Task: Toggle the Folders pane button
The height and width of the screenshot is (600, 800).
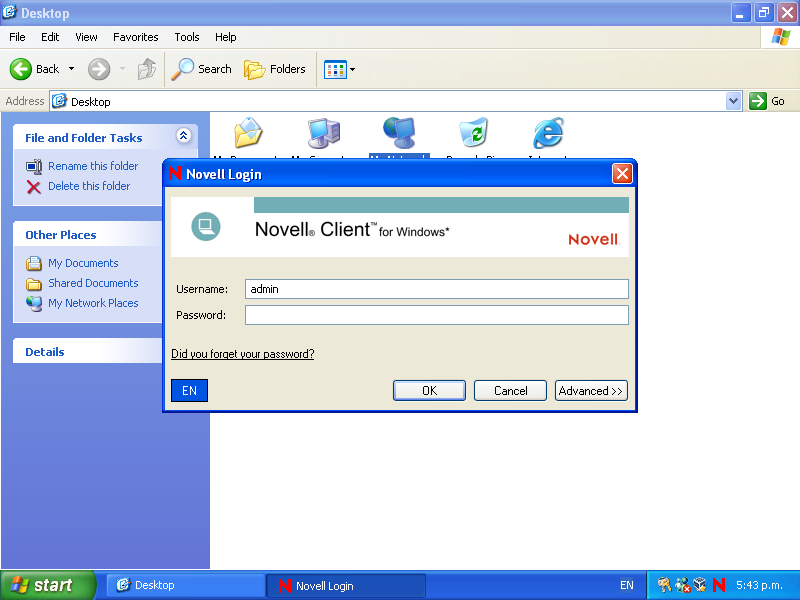Action: point(274,69)
